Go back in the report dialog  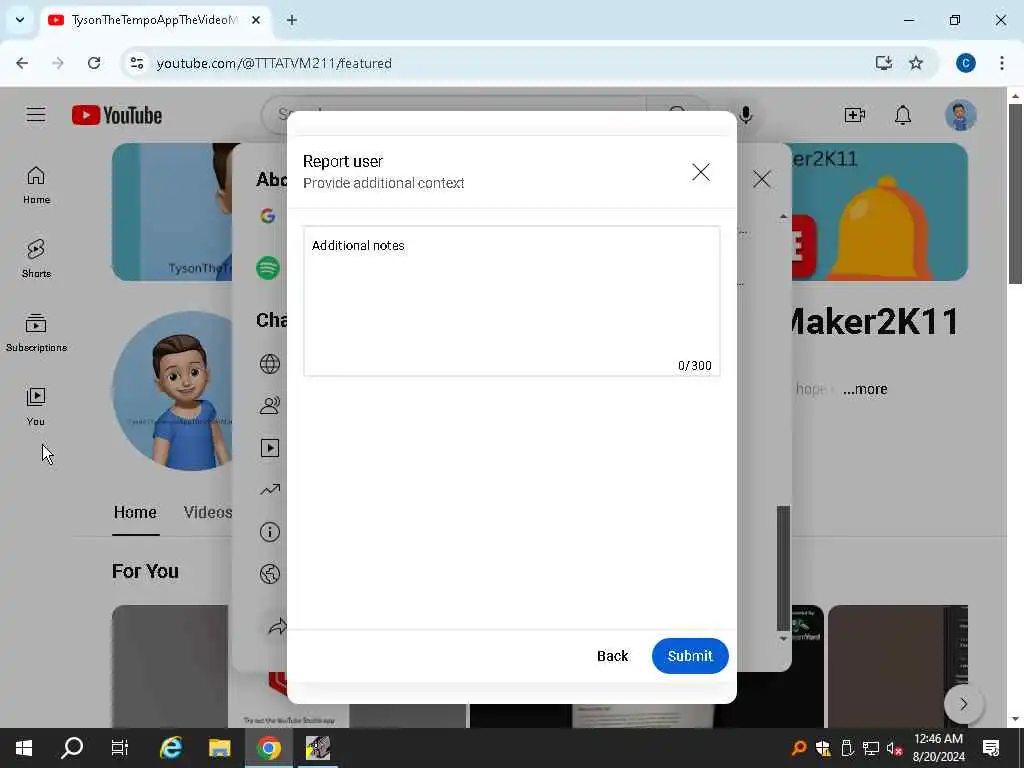pos(612,656)
